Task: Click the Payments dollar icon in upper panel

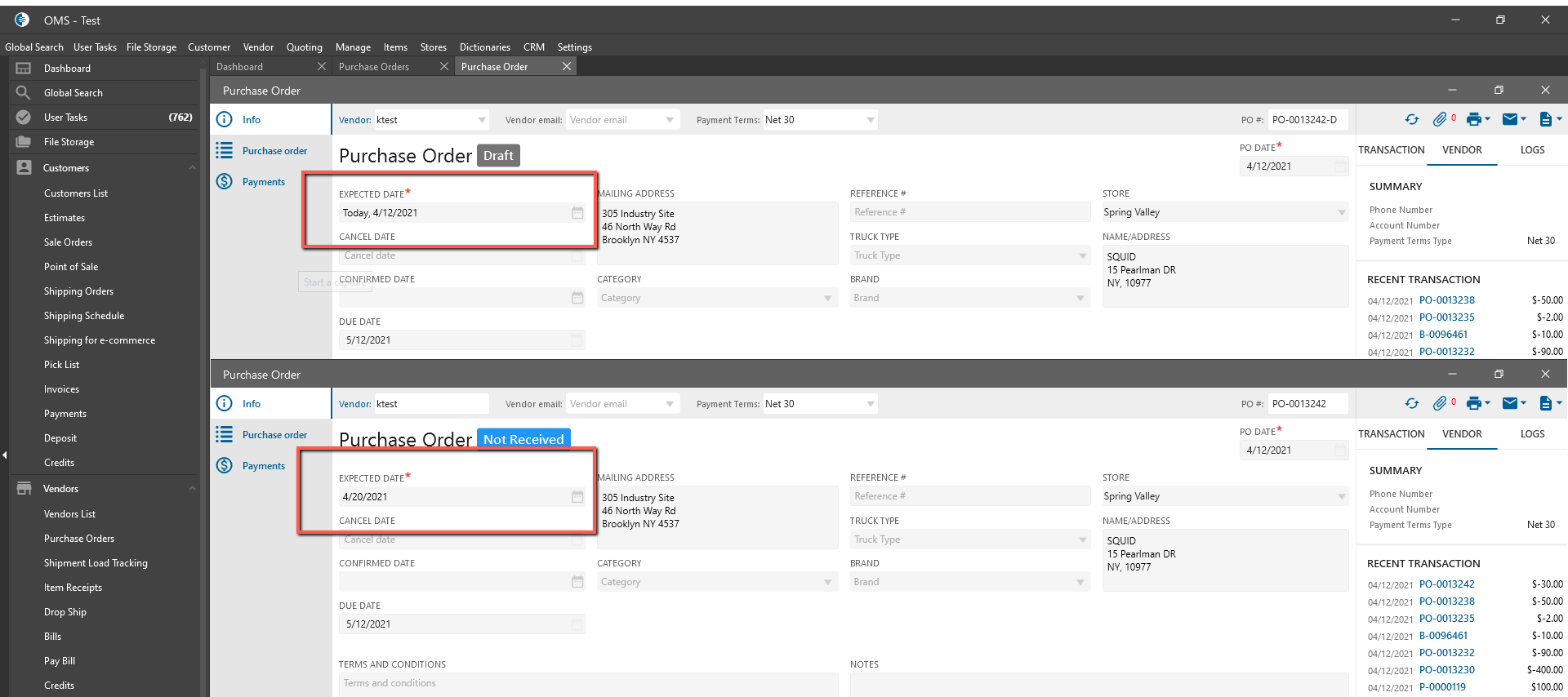Action: [224, 181]
